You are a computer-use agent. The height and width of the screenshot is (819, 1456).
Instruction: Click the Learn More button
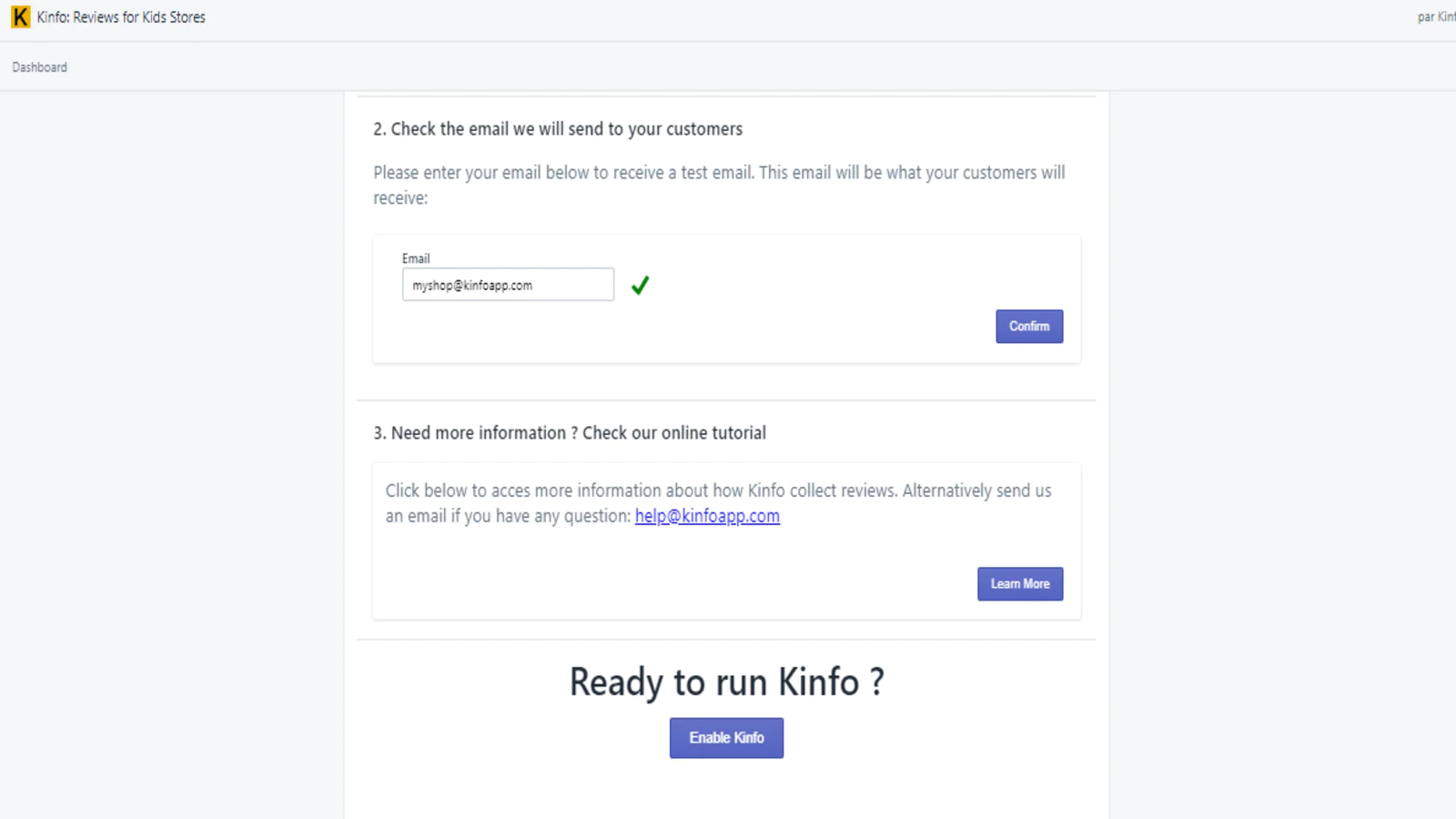tap(1020, 584)
